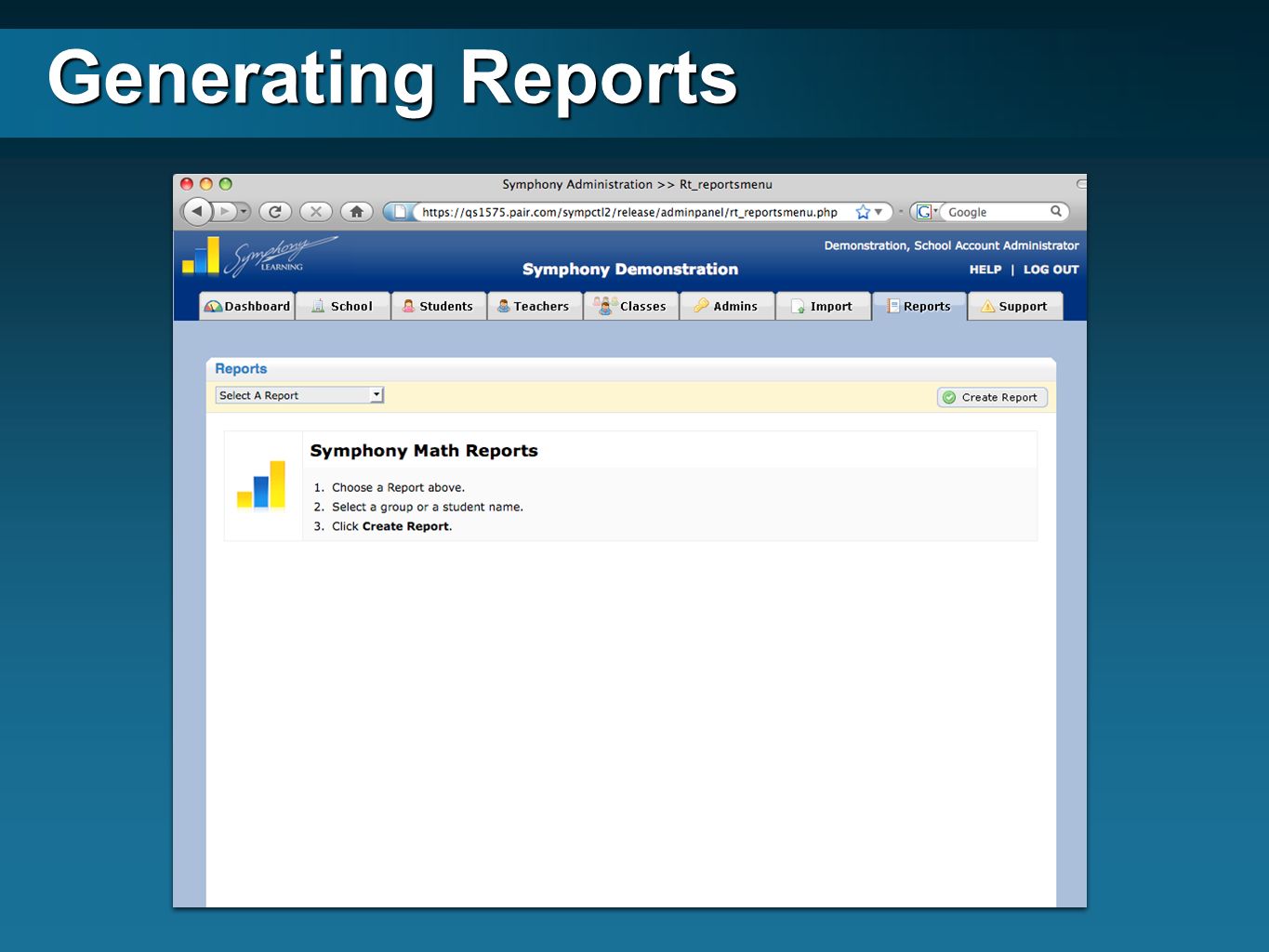Image resolution: width=1269 pixels, height=952 pixels.
Task: Click the Create Report button
Action: click(992, 397)
